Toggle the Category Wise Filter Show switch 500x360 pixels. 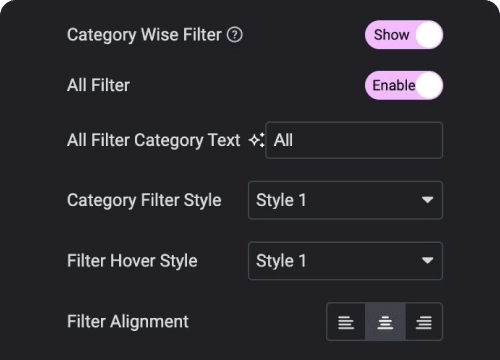coord(404,35)
